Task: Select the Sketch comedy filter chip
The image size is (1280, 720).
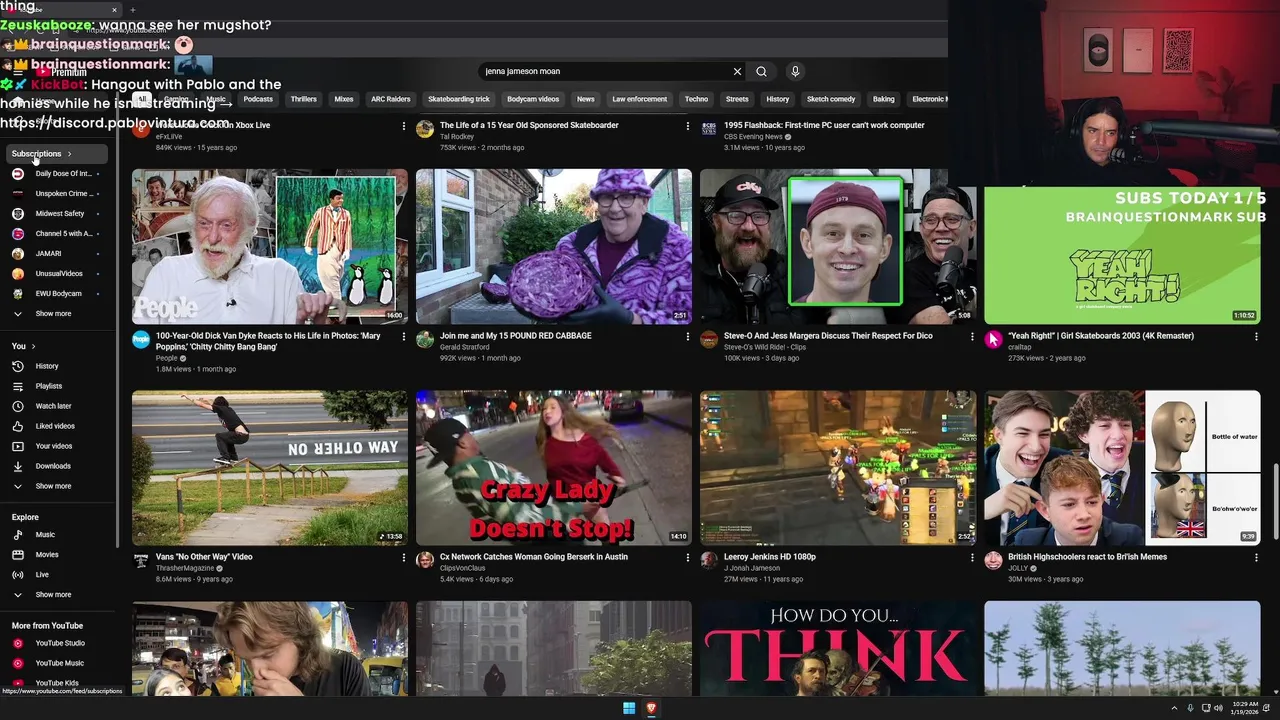Action: tap(831, 99)
